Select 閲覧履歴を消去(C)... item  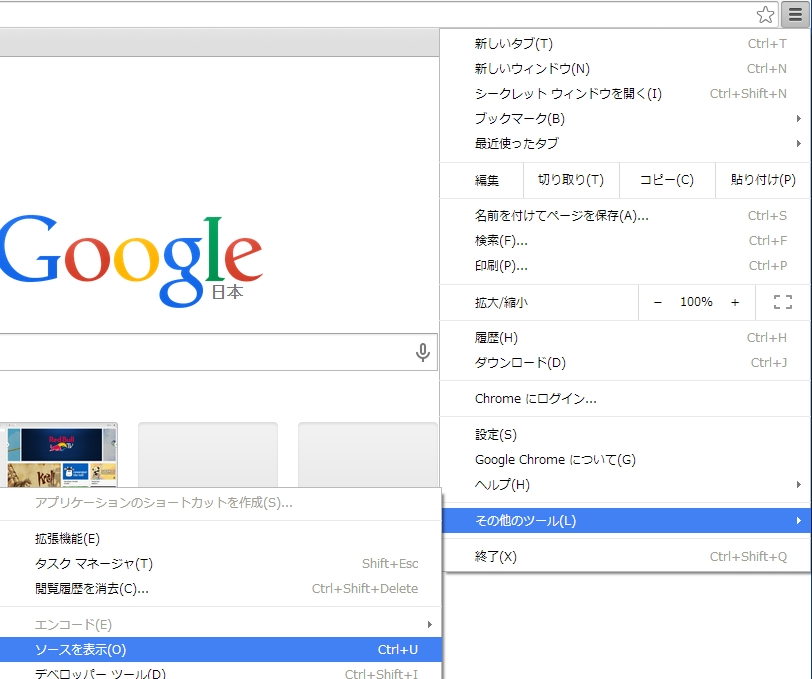click(221, 589)
